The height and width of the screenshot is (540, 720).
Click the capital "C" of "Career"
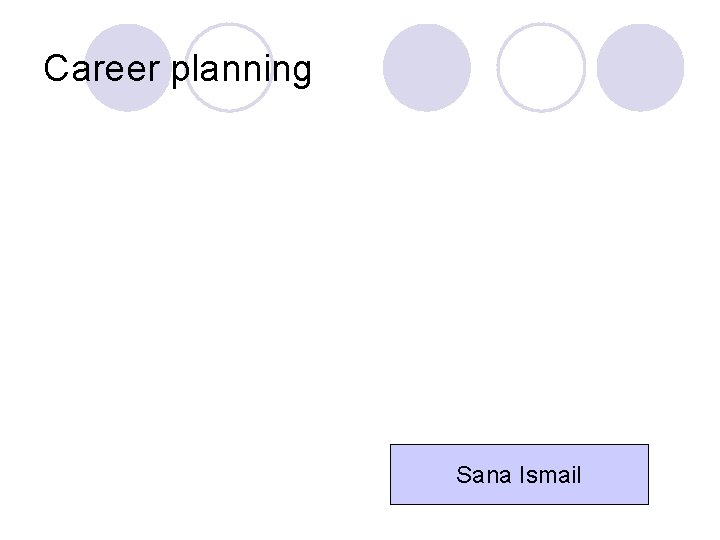(57, 69)
